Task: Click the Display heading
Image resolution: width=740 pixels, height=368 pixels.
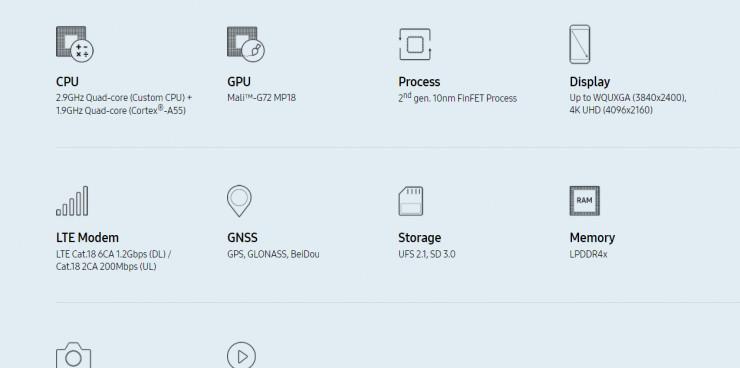Action: pos(589,82)
